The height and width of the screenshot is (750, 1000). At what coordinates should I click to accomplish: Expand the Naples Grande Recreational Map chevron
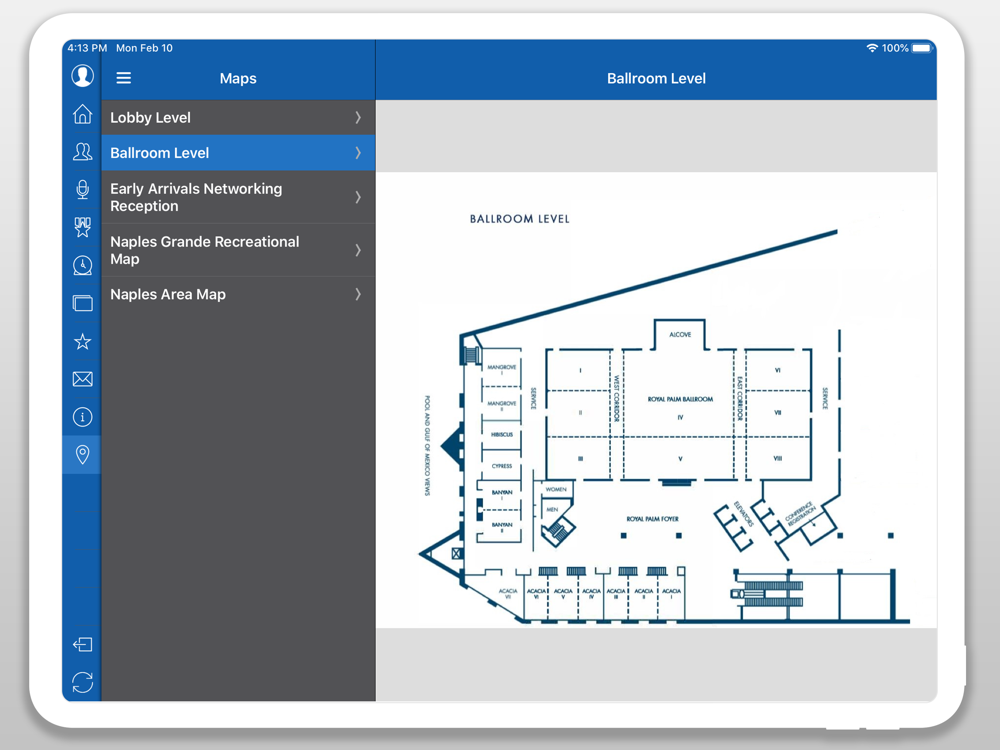pos(358,250)
